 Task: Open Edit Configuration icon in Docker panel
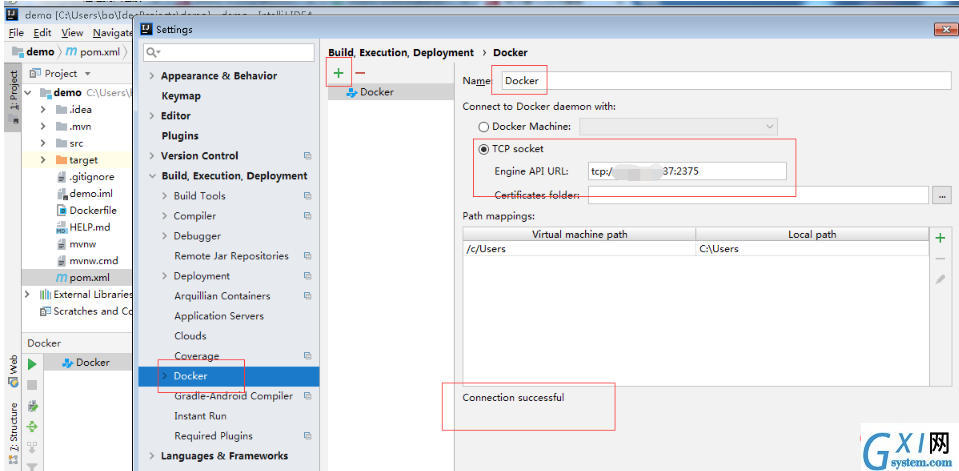pos(32,406)
